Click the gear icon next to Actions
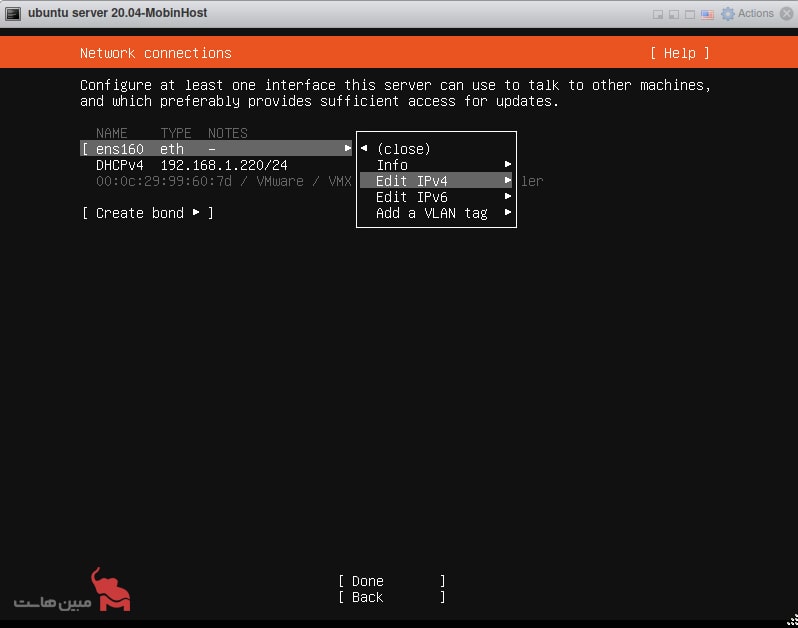Screen dimensions: 798x628 click(728, 14)
